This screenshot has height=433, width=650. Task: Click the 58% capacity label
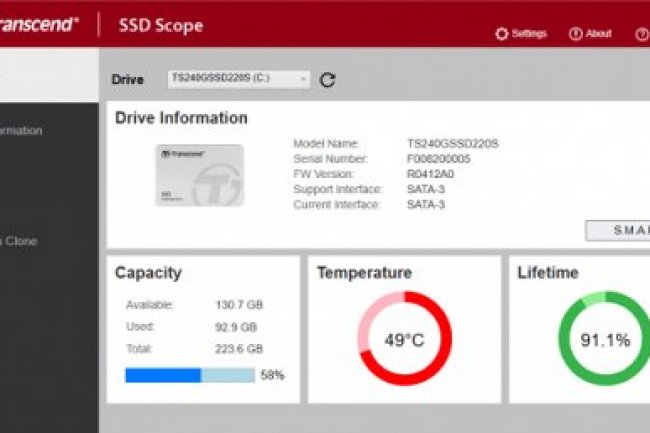(x=272, y=375)
